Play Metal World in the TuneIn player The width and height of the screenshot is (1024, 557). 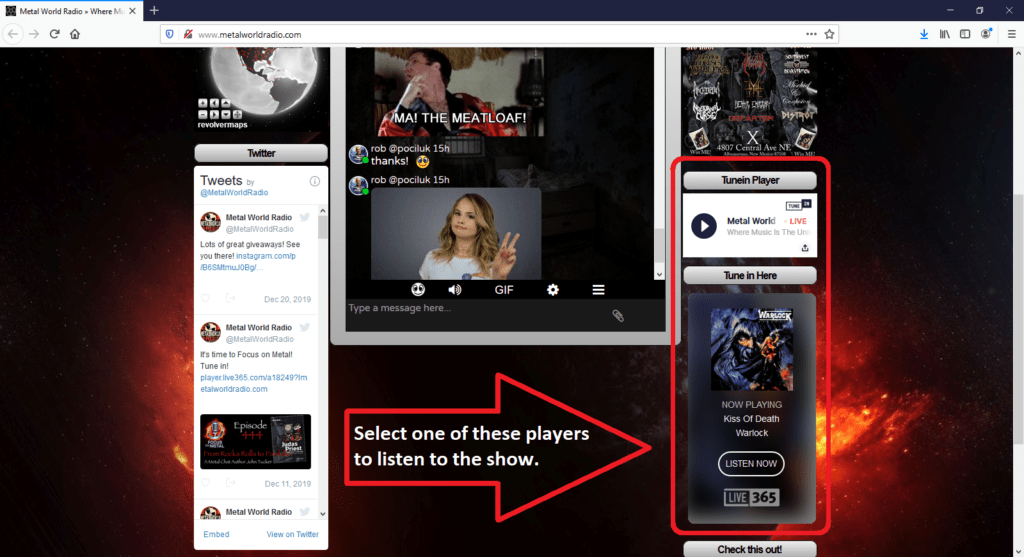click(x=703, y=226)
